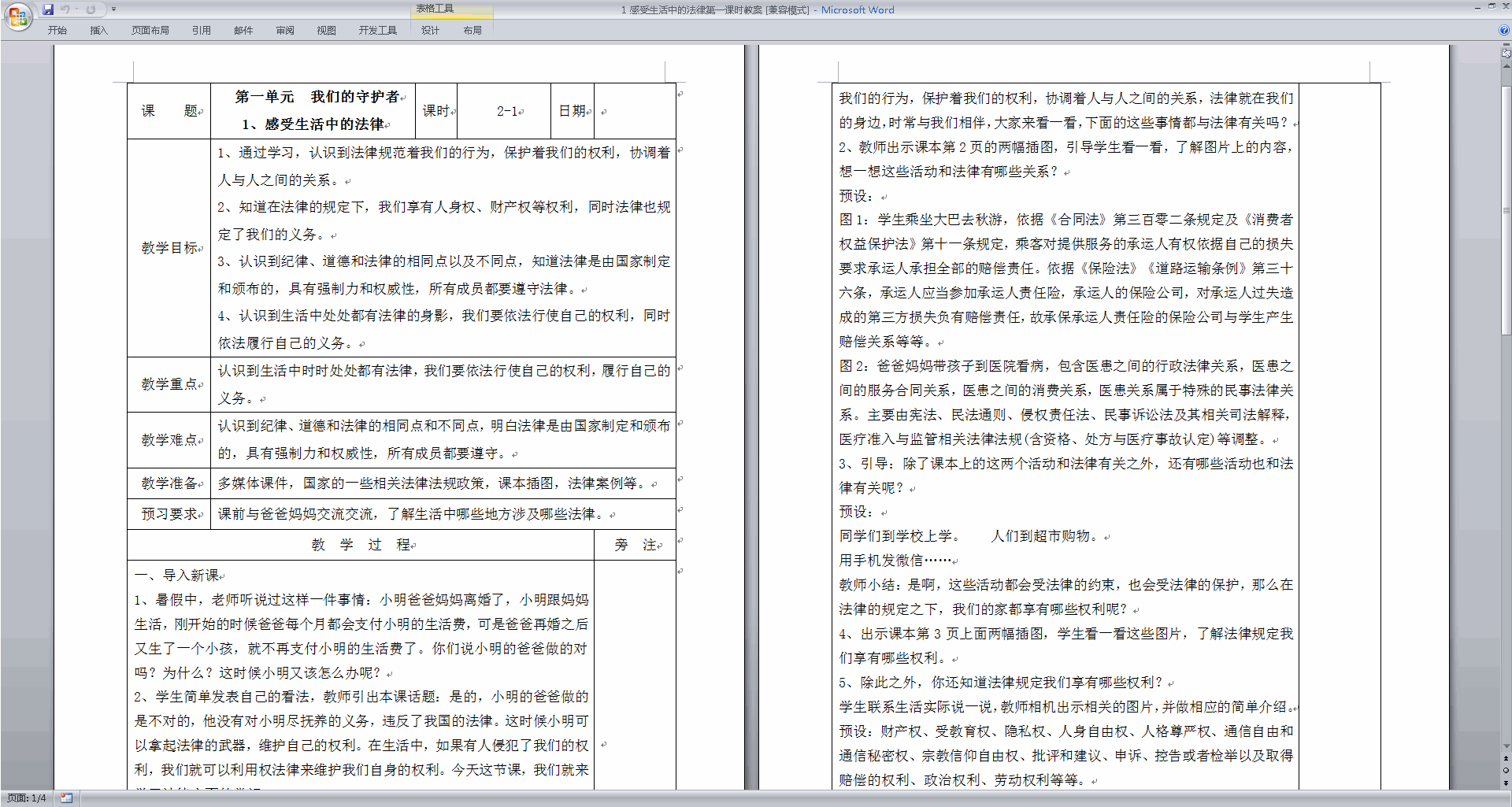Click the 预习要求 row label
Viewport: 1512px width, 807px height.
point(169,514)
